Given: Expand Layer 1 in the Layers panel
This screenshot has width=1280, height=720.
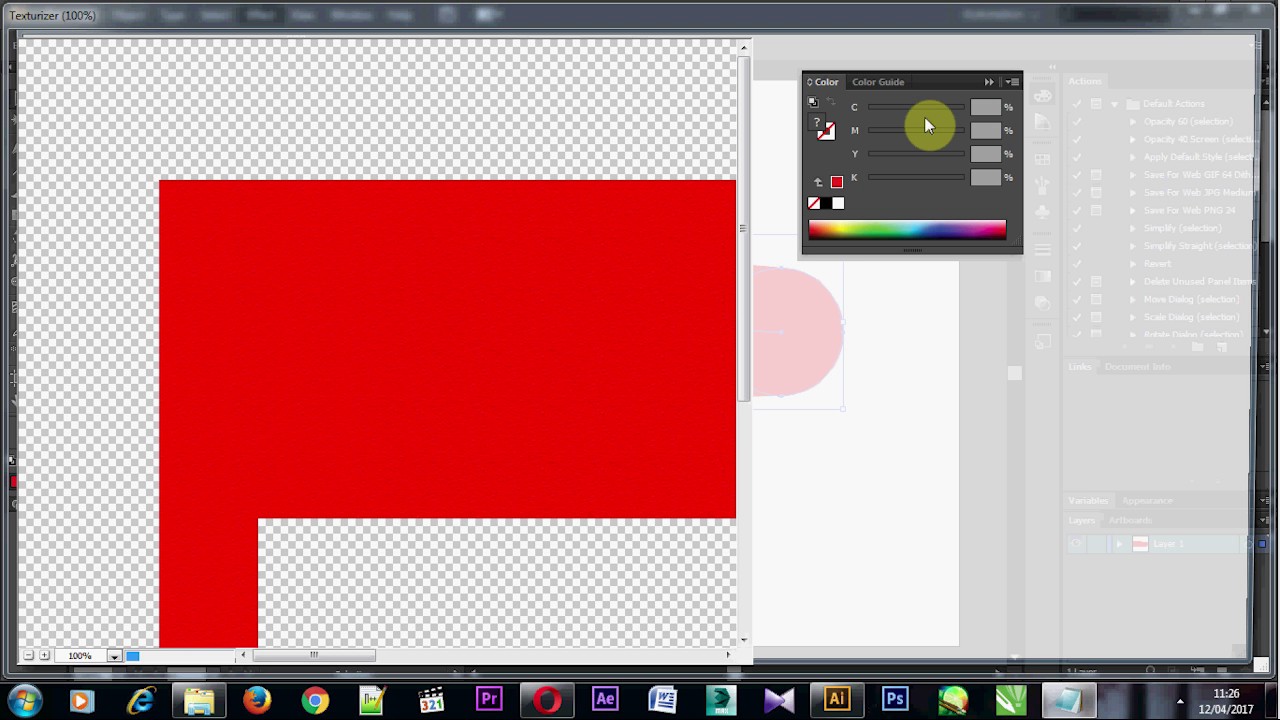Looking at the screenshot, I should click(1119, 544).
